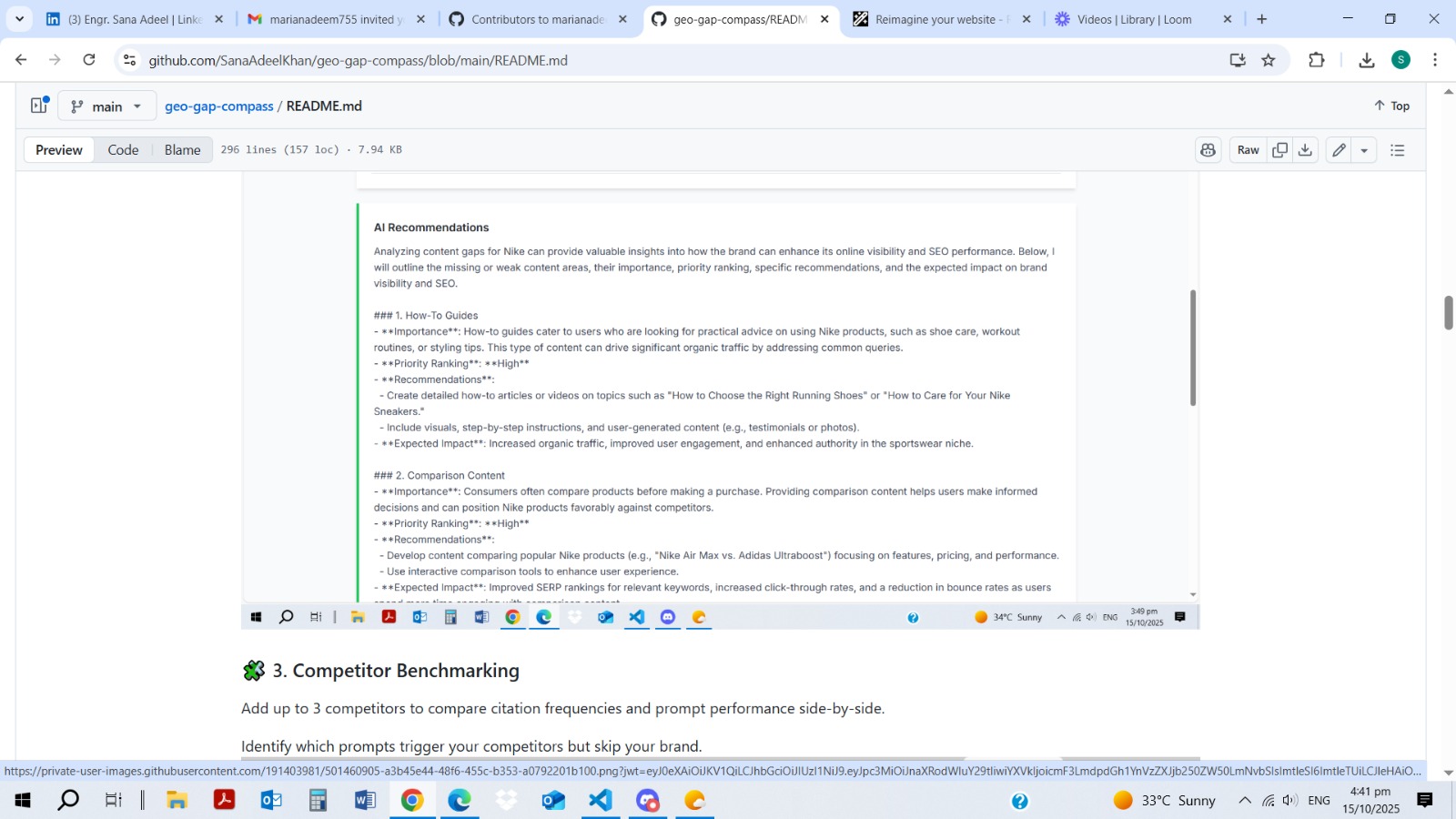Bookmark this page with star icon
Viewport: 1456px width, 819px height.
tap(1269, 60)
